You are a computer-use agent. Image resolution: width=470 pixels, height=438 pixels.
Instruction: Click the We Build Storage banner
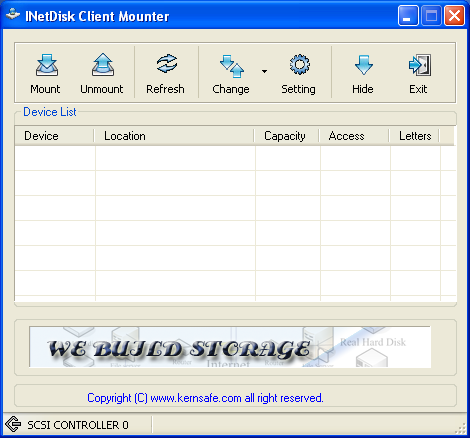tap(230, 347)
